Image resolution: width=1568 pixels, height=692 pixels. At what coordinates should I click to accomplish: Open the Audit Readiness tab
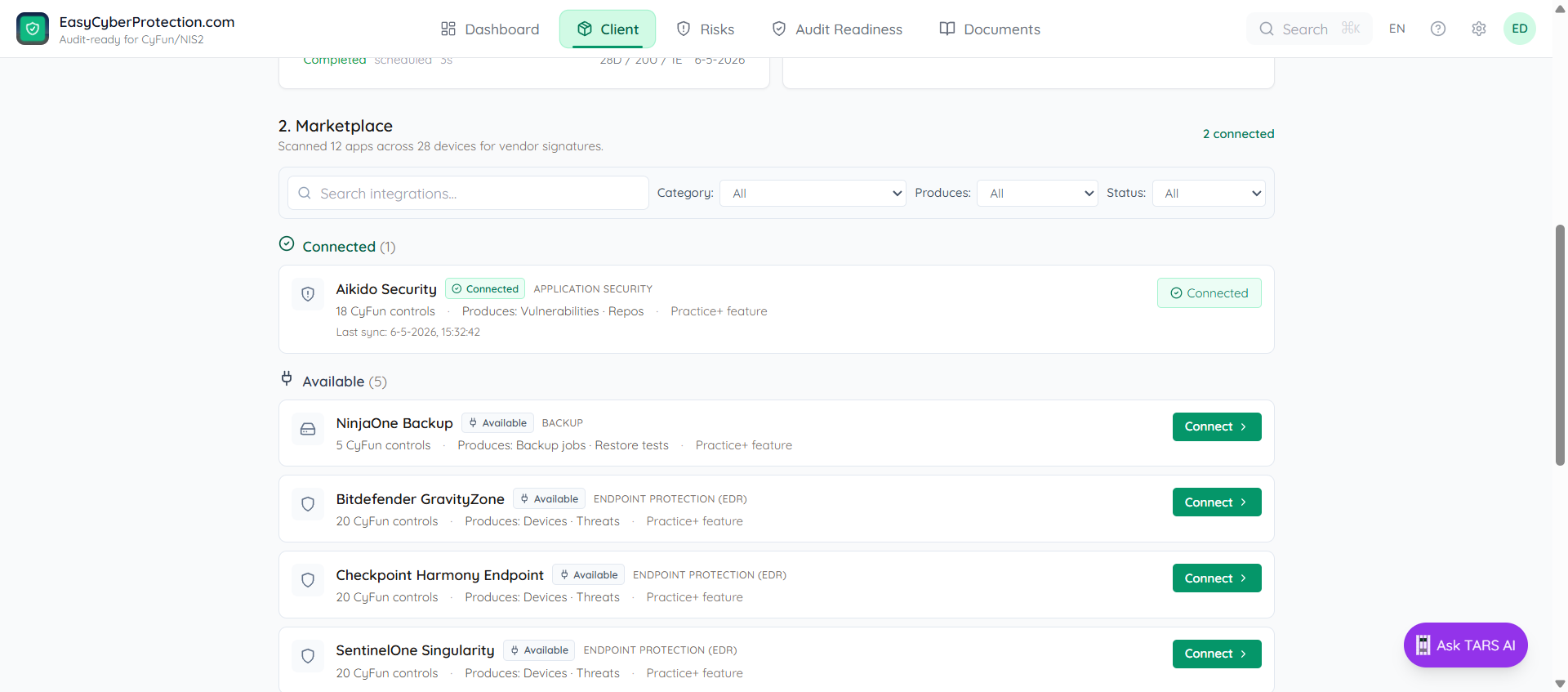[837, 29]
